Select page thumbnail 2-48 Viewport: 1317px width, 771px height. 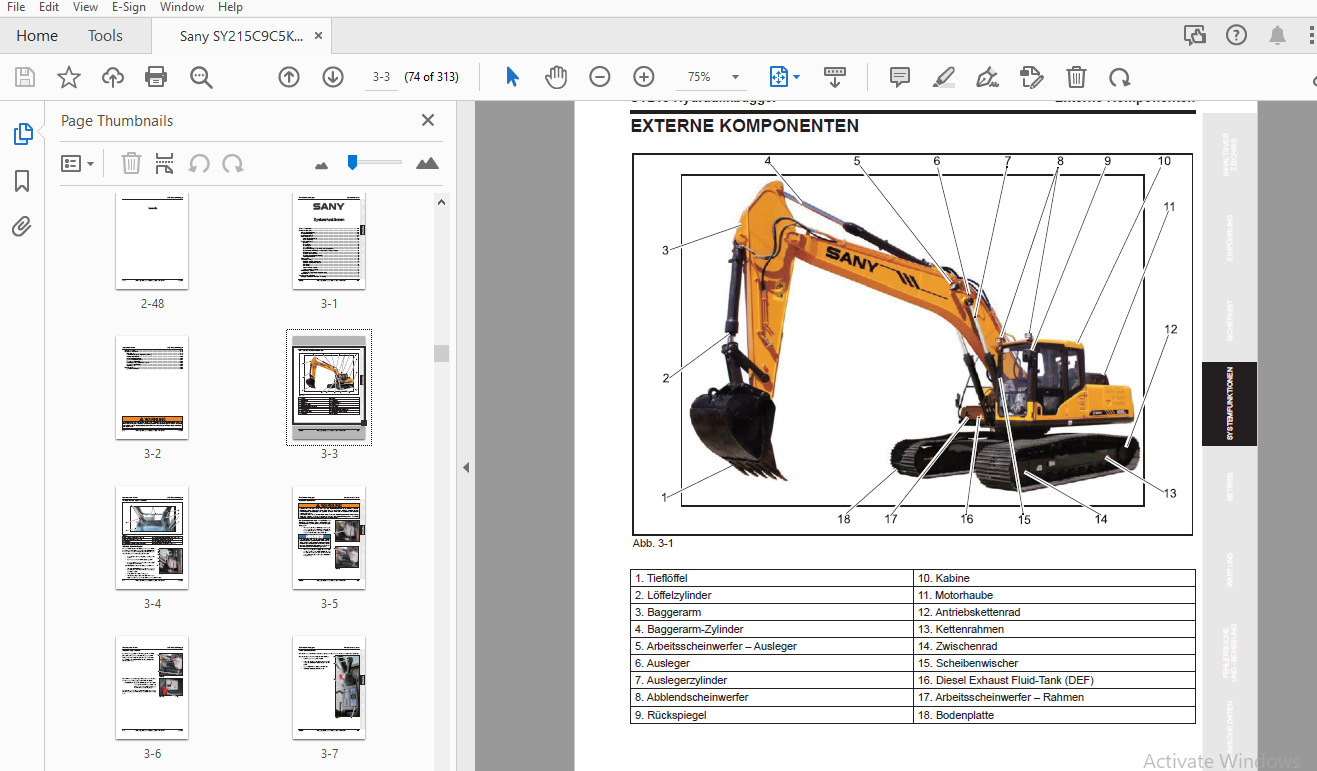(152, 241)
